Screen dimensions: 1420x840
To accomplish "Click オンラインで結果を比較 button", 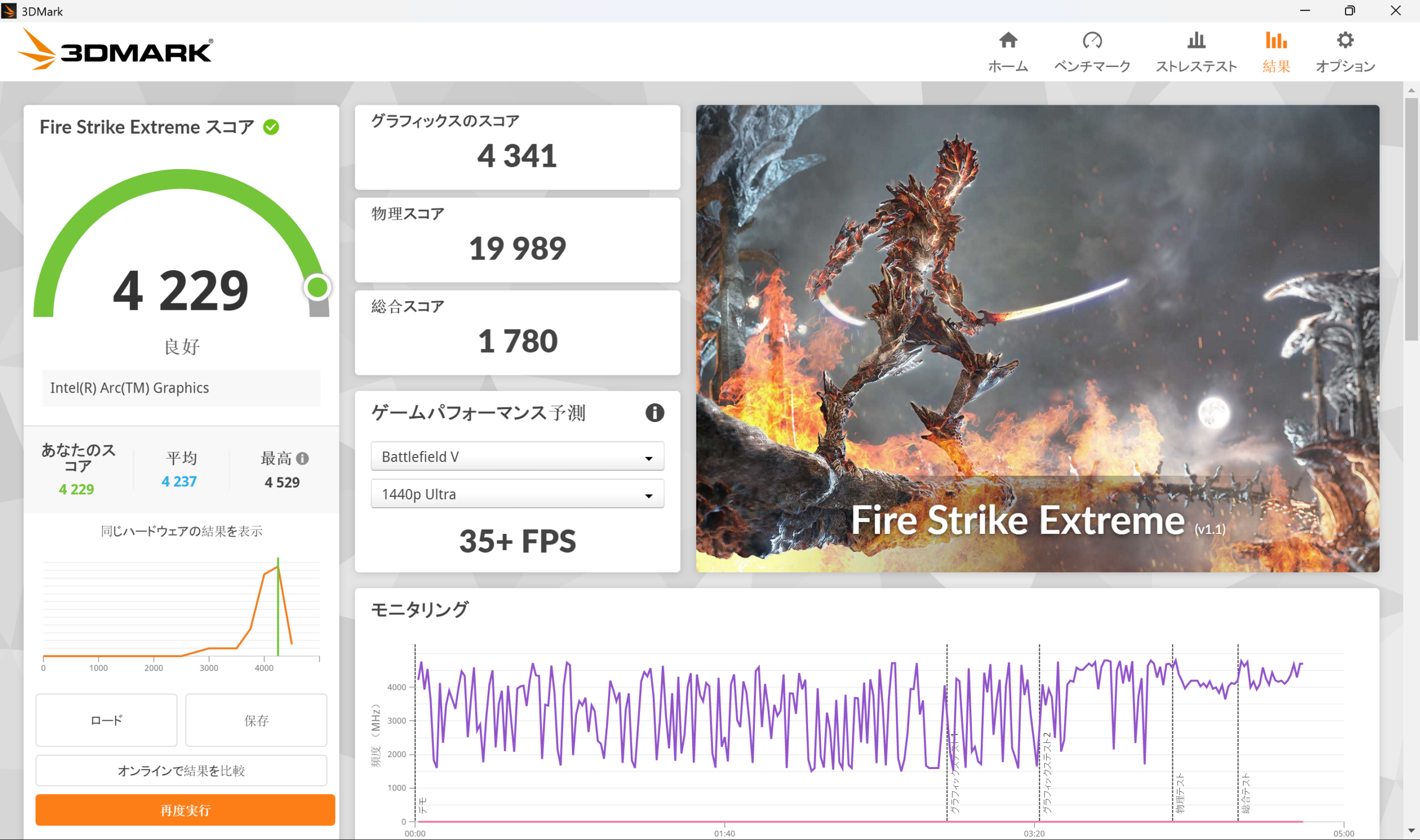I will click(181, 770).
